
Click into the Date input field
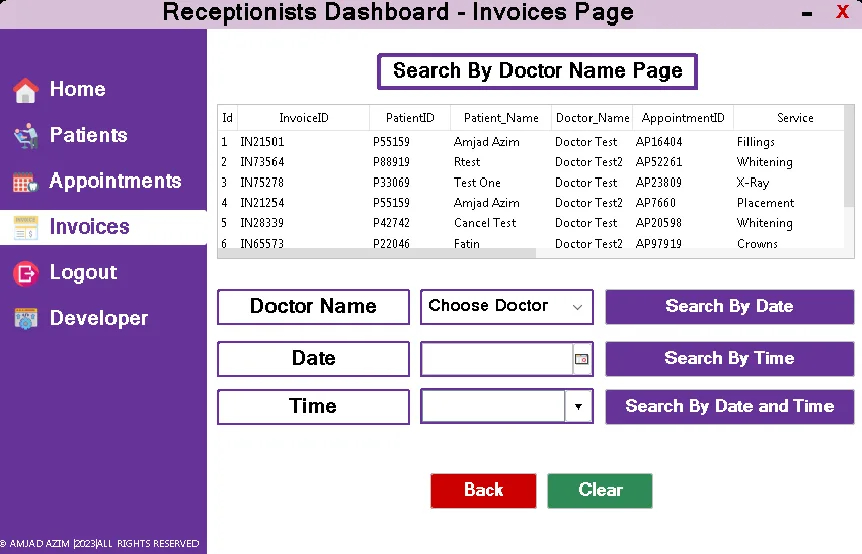click(497, 359)
